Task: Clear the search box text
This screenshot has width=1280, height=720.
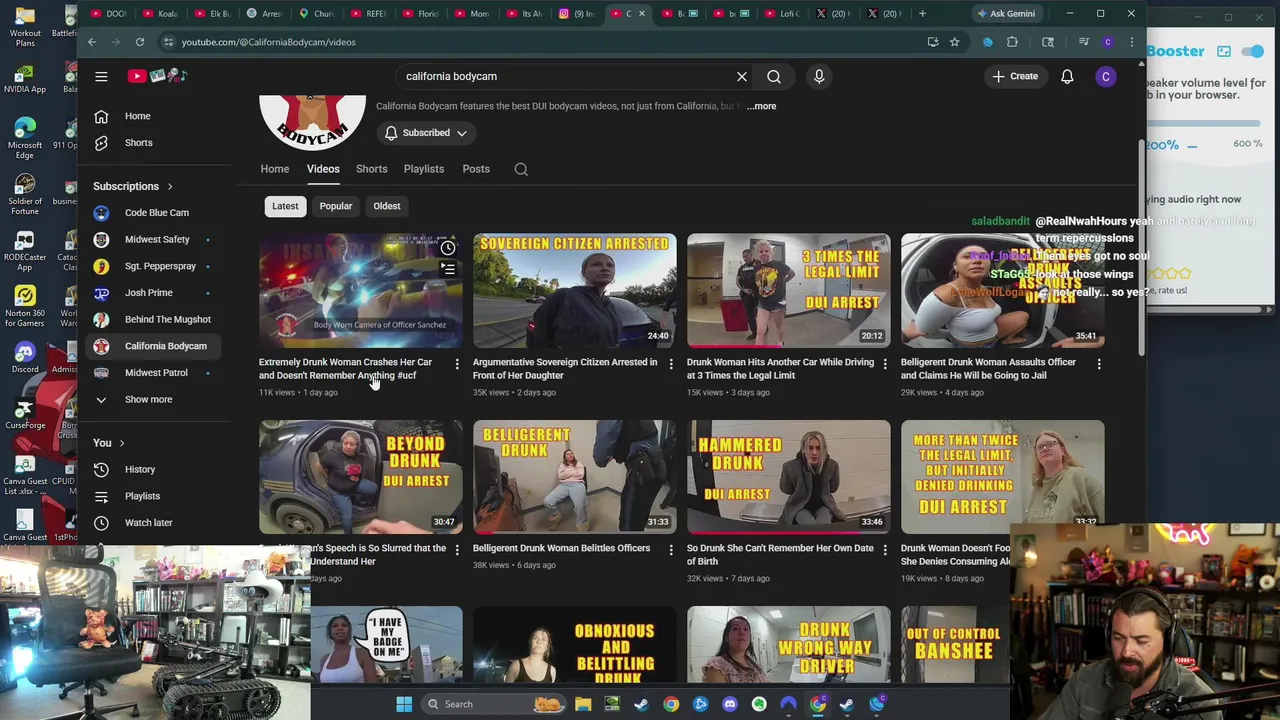Action: [x=742, y=76]
